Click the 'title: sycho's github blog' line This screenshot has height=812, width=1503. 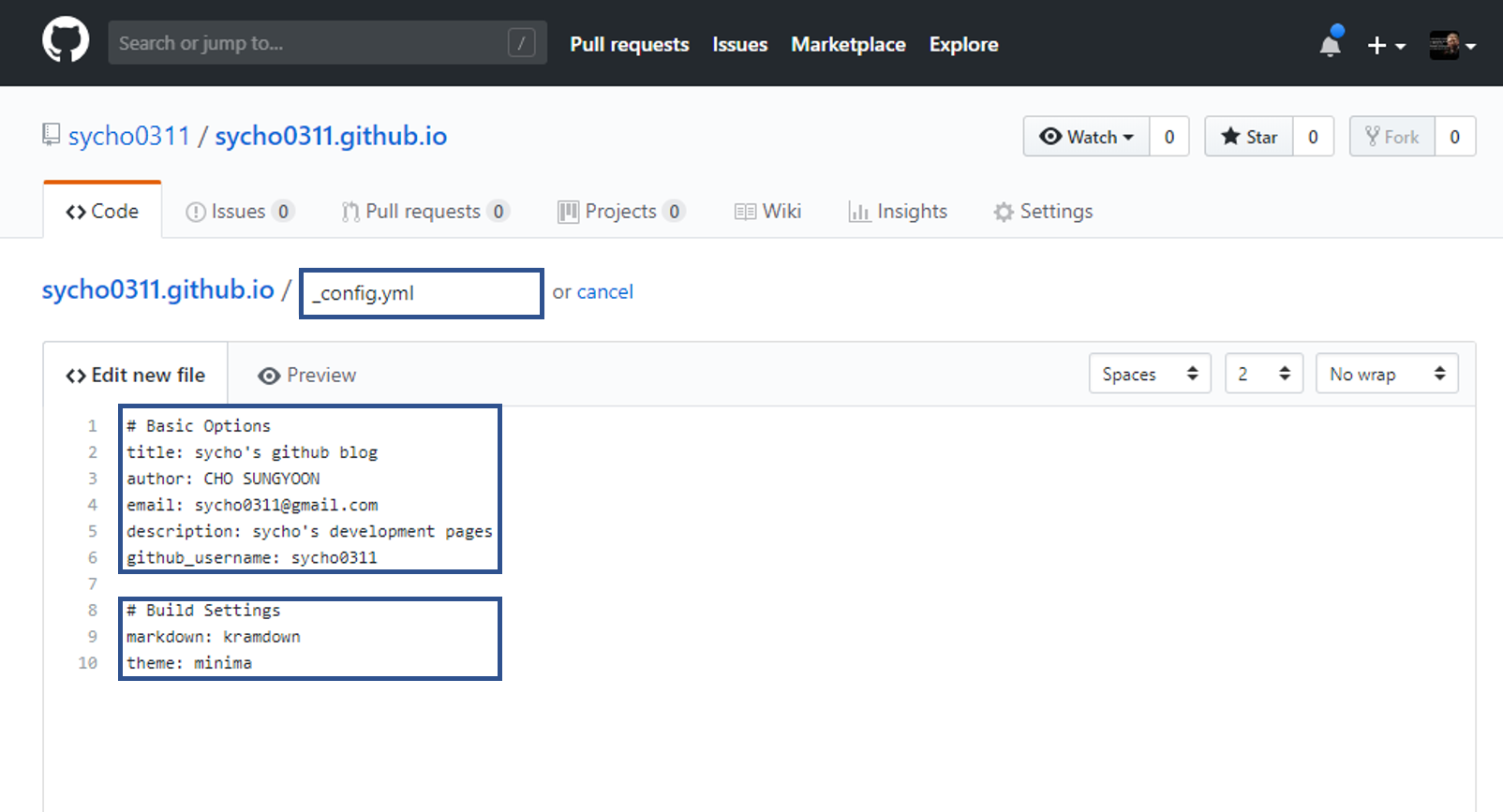(252, 452)
